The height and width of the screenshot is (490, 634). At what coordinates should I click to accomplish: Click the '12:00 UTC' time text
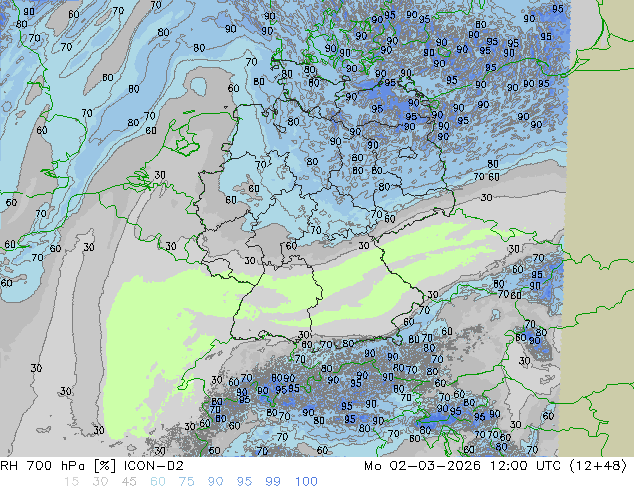point(525,466)
